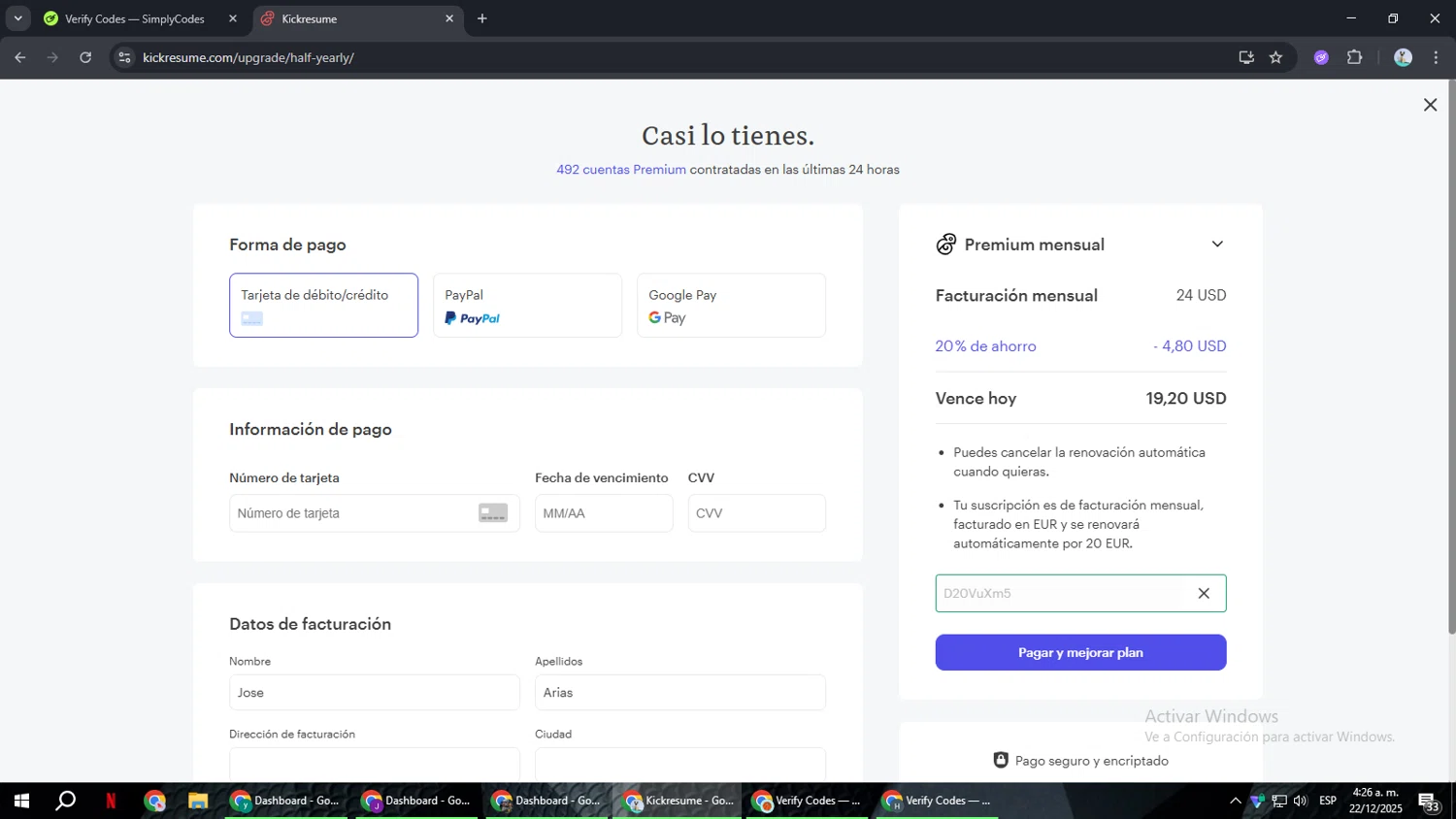Click the CVV input field
Image resolution: width=1456 pixels, height=819 pixels.
[757, 513]
